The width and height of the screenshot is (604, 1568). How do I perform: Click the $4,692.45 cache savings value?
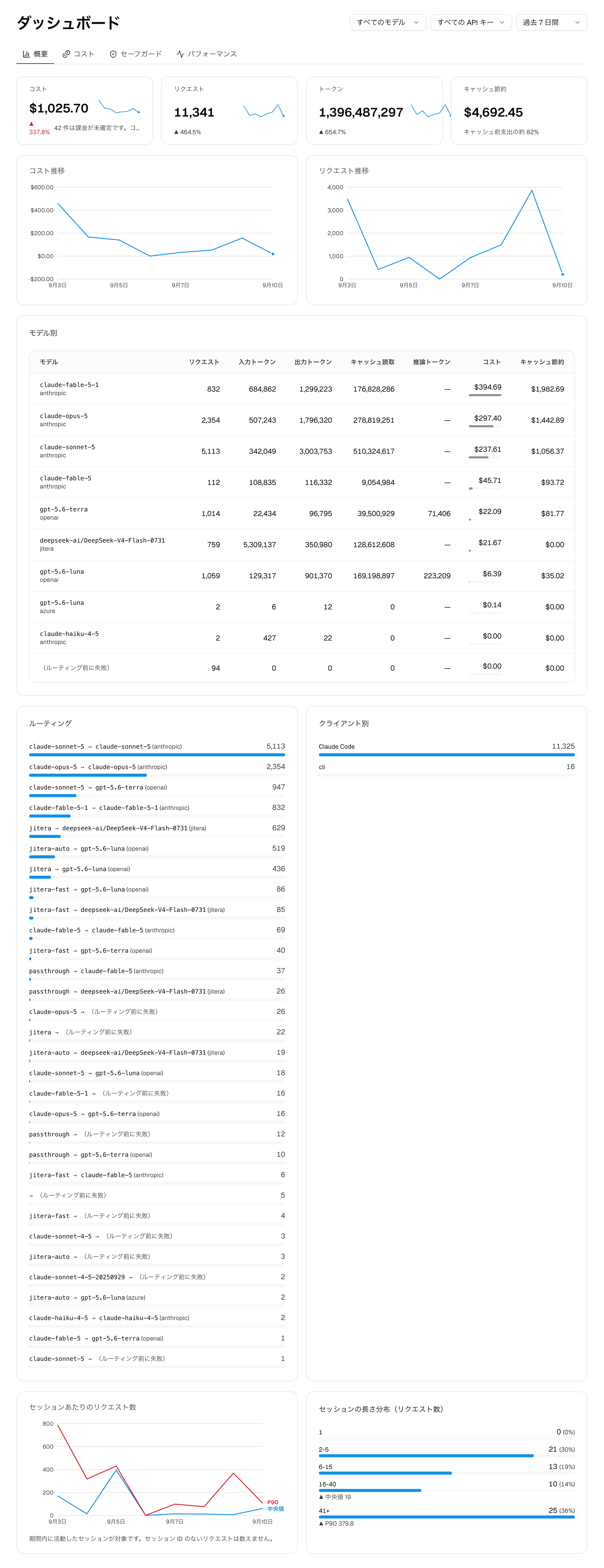point(493,112)
